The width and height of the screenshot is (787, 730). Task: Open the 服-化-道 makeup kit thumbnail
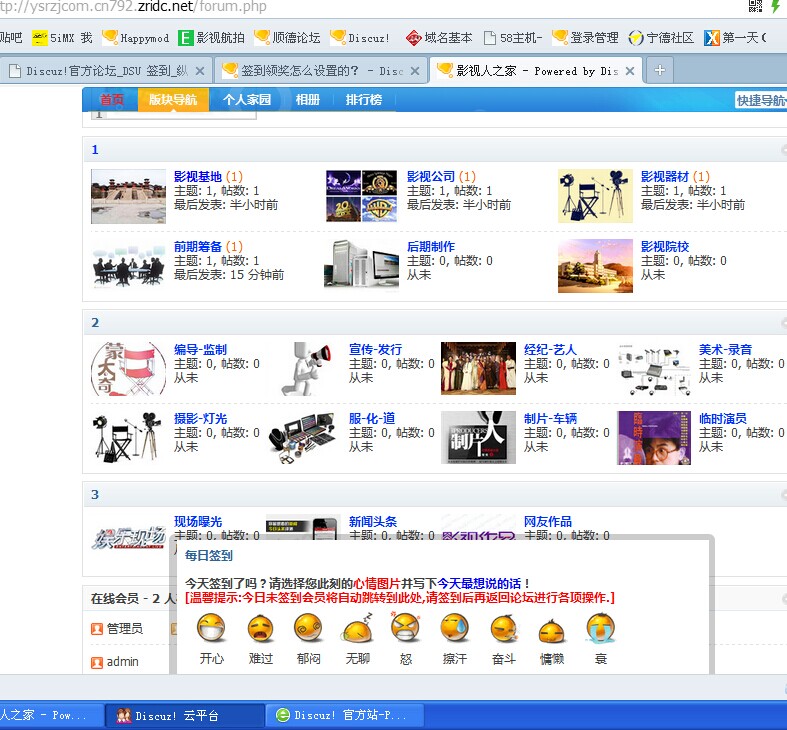coord(303,438)
